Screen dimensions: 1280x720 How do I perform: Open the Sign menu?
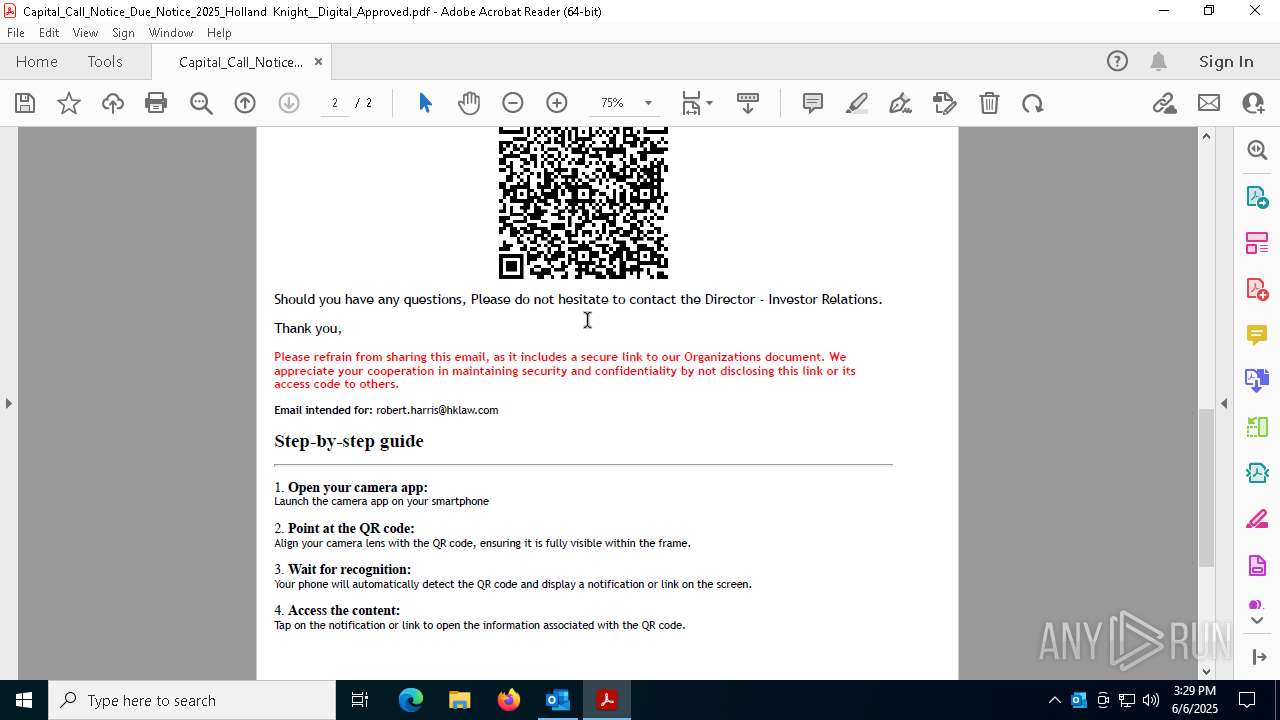point(123,33)
